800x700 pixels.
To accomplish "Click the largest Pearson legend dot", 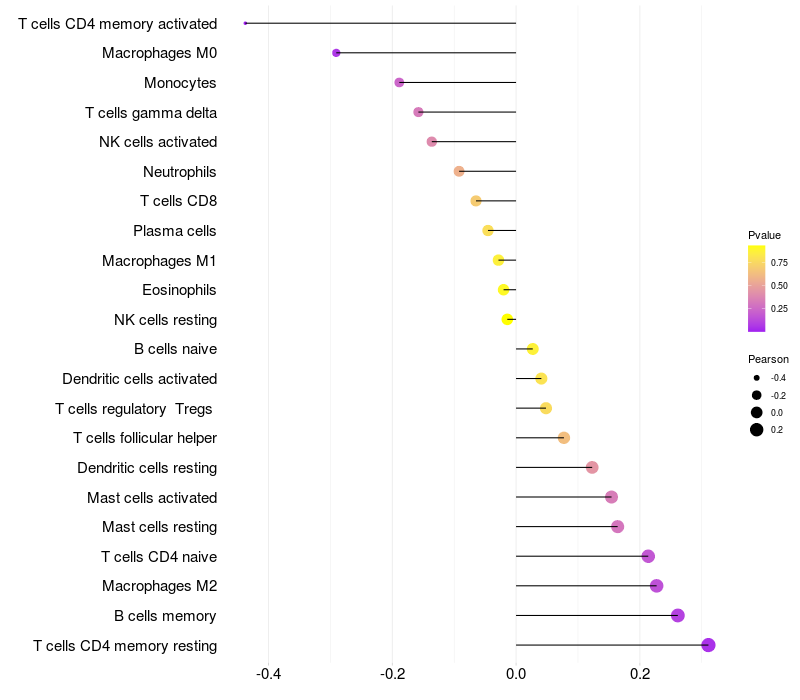I will pyautogui.click(x=757, y=430).
